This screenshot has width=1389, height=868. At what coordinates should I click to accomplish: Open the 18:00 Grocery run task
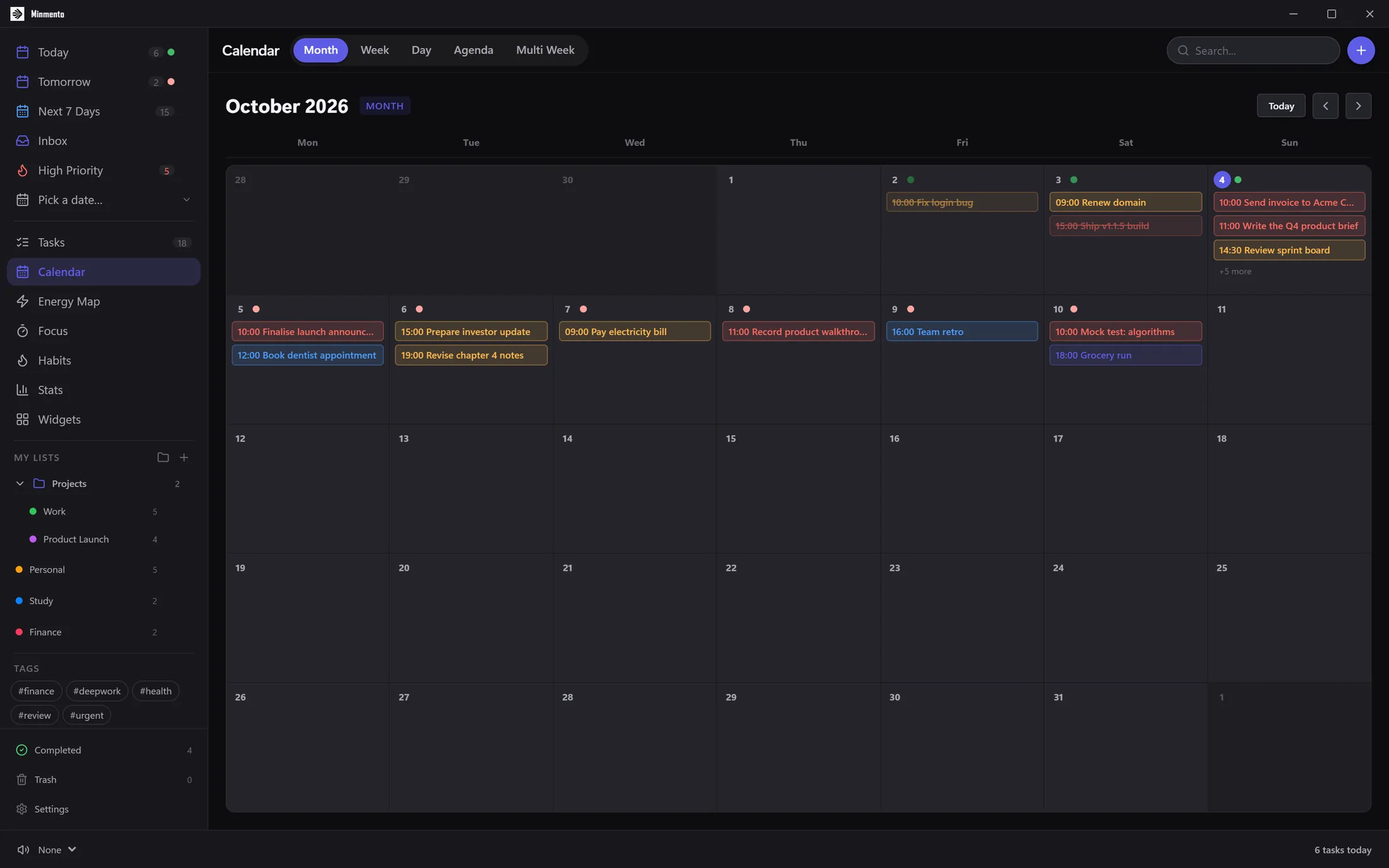pyautogui.click(x=1125, y=355)
